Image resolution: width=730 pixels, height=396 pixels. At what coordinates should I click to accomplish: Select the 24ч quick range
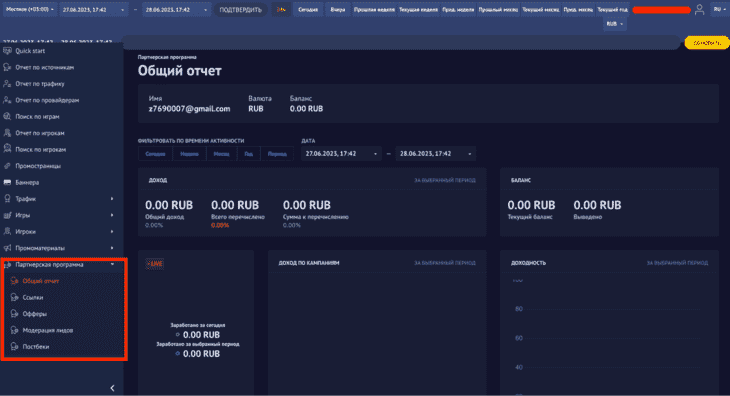pyautogui.click(x=281, y=9)
